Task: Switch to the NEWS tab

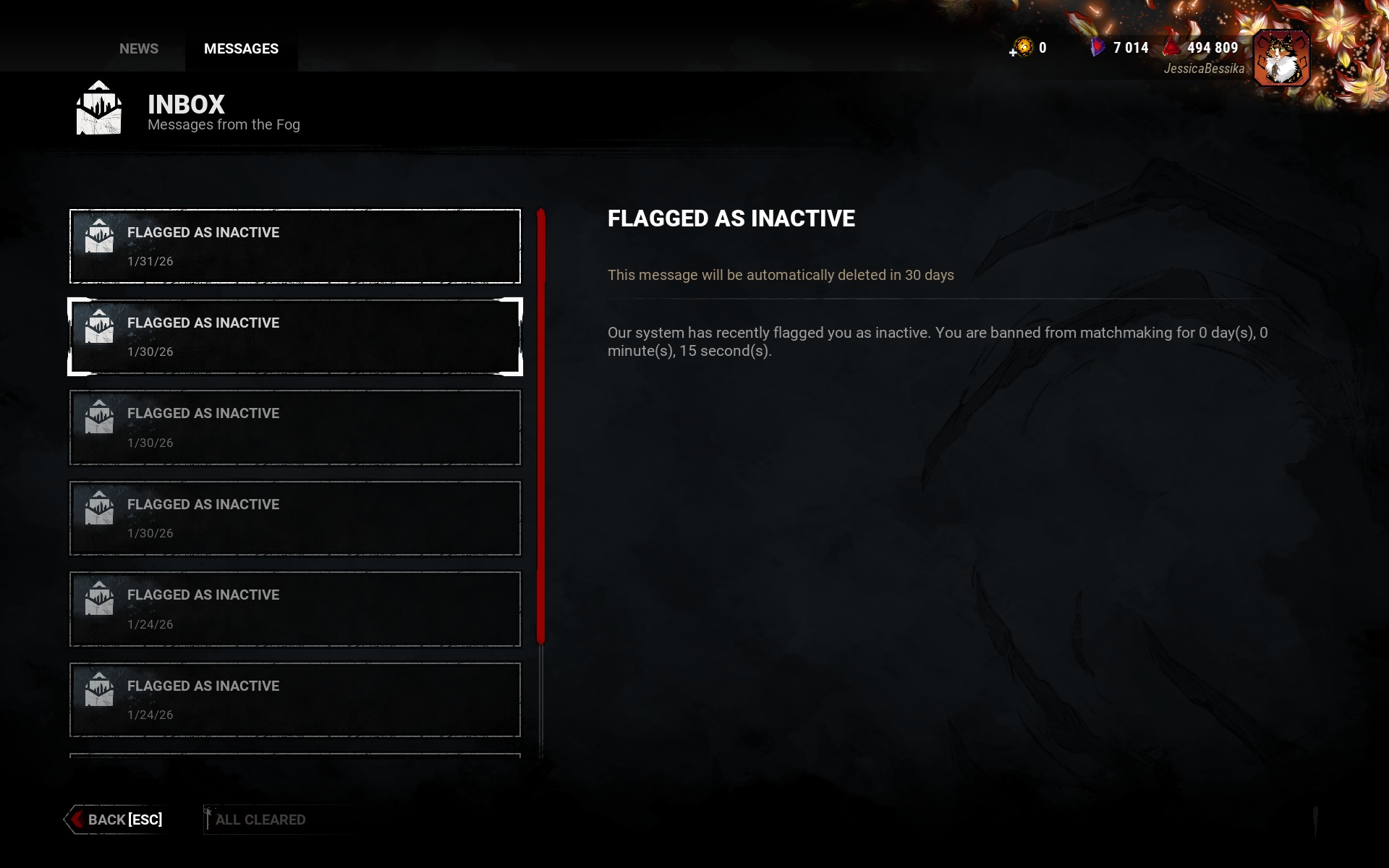Action: [139, 48]
